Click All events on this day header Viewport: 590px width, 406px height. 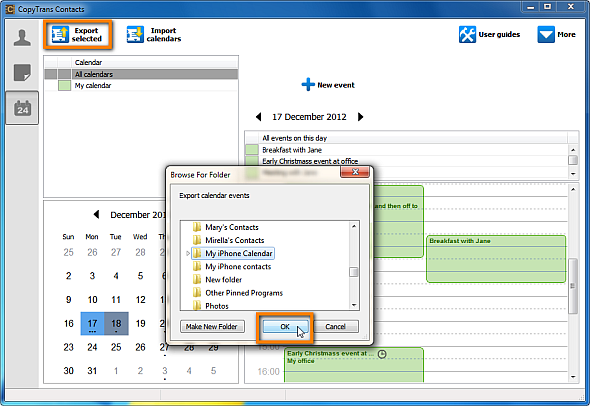click(x=413, y=138)
